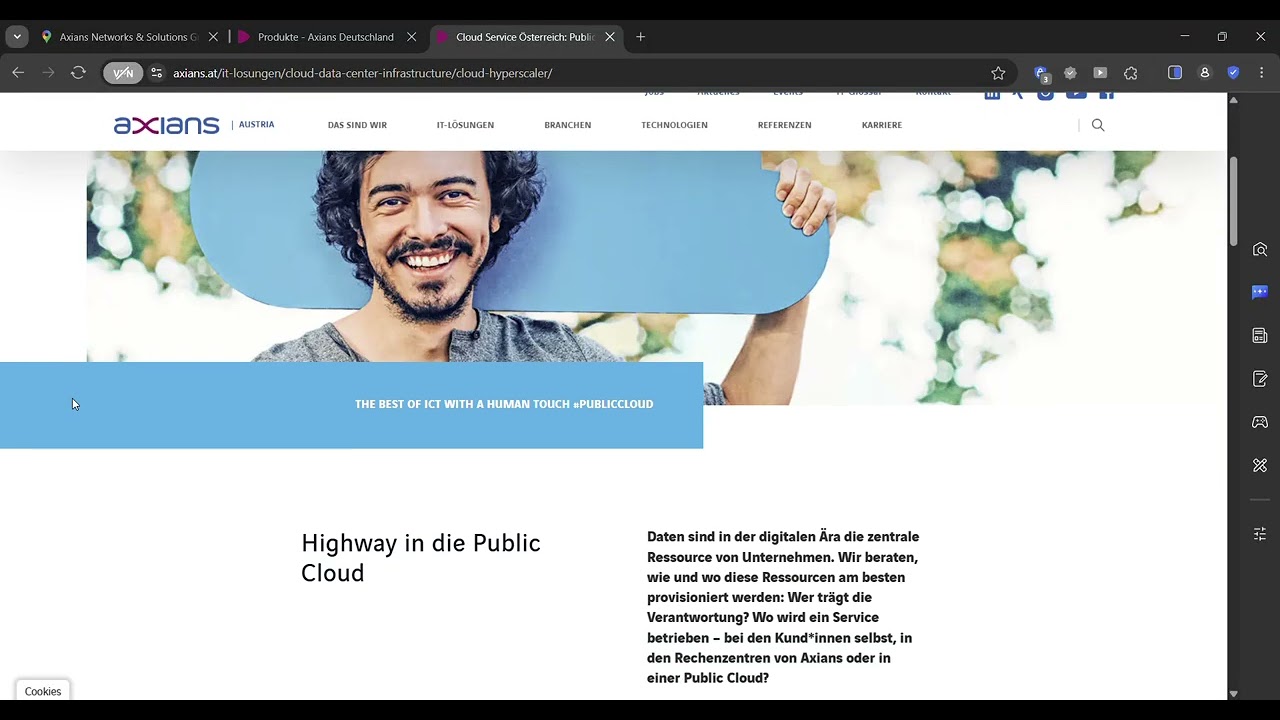Toggle the VPN pill in address bar
The image size is (1280, 720).
(123, 73)
